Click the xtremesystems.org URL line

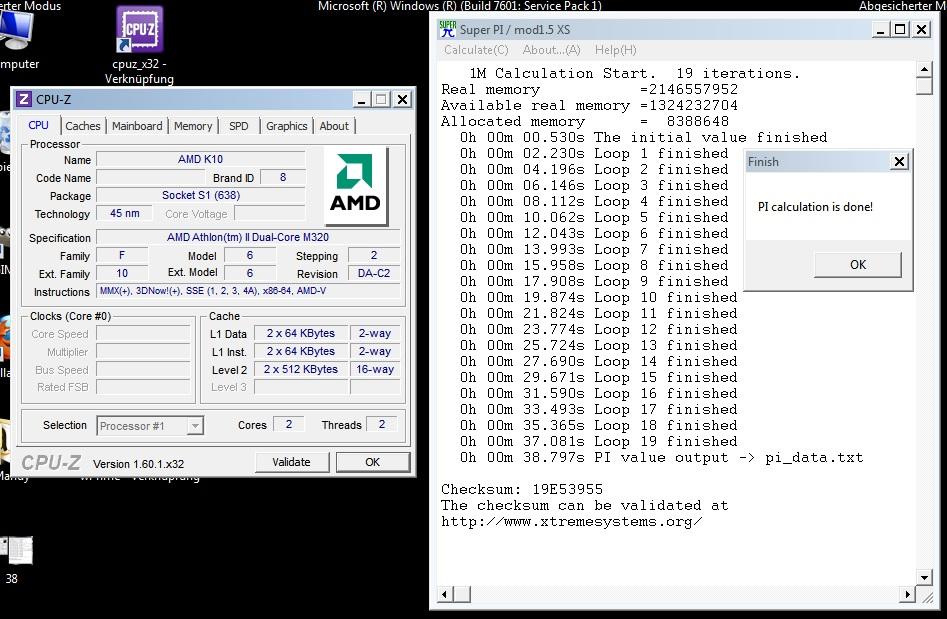point(571,522)
